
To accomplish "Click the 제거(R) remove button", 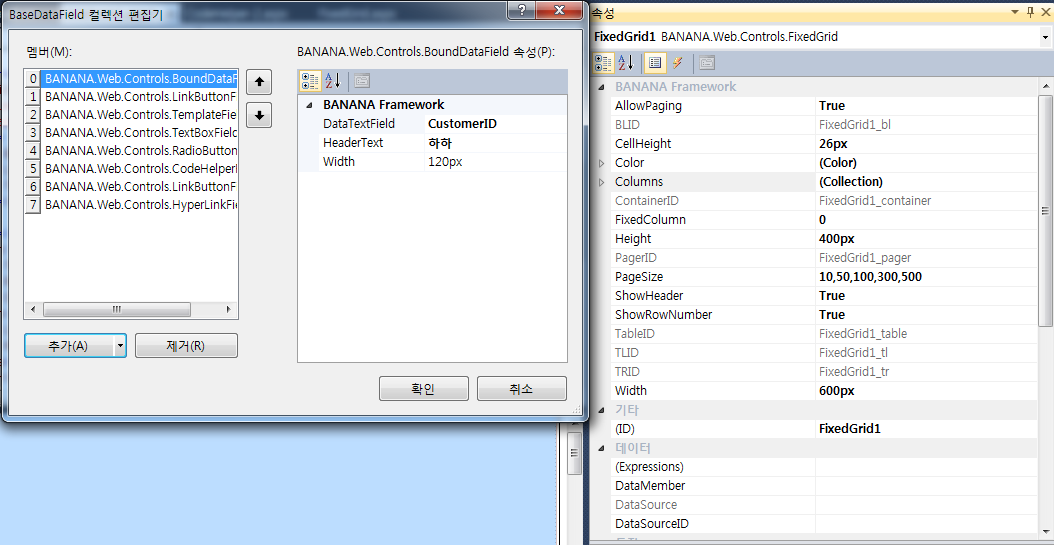I will pyautogui.click(x=186, y=345).
